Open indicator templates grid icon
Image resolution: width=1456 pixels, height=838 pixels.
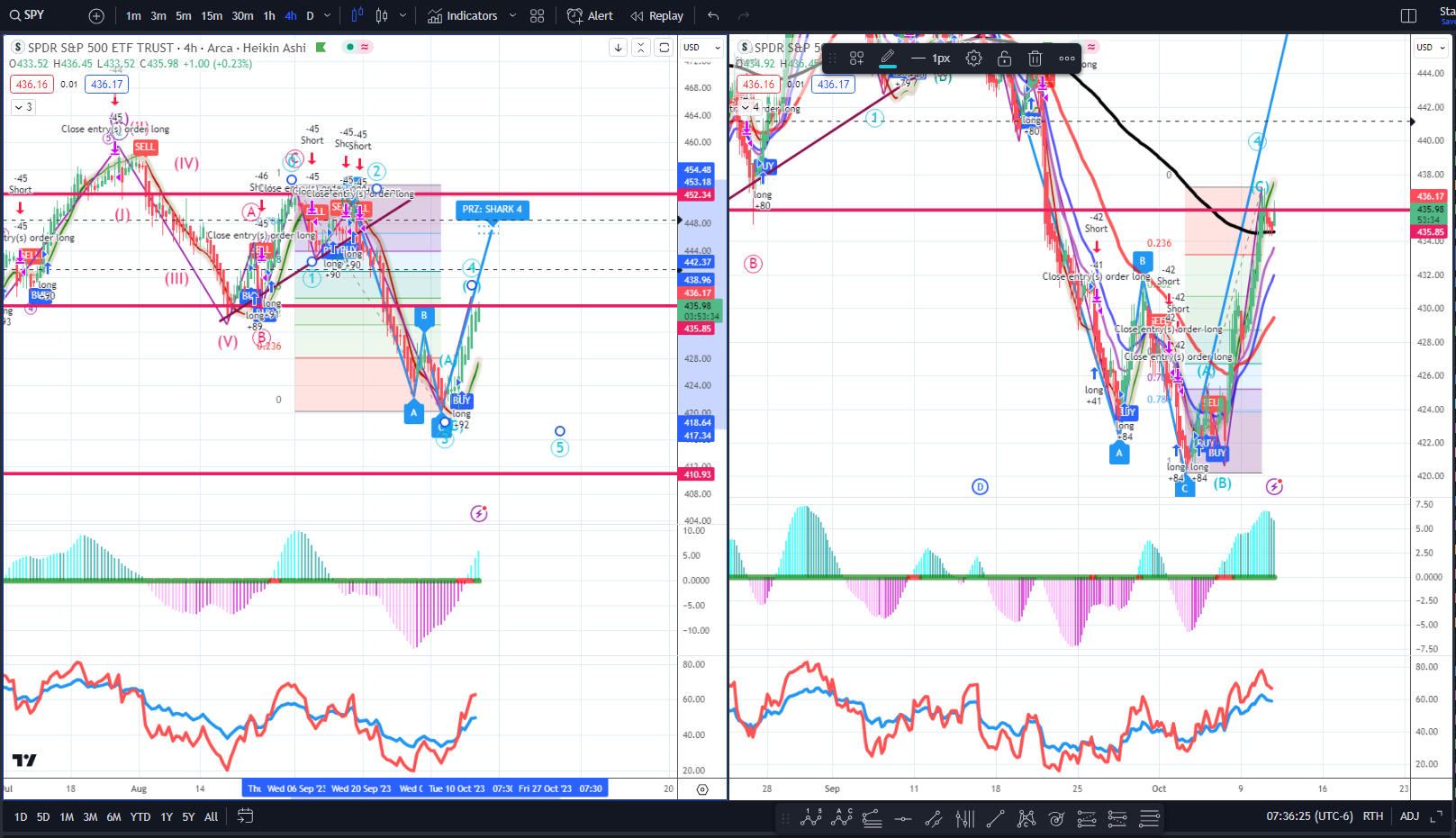[x=538, y=15]
